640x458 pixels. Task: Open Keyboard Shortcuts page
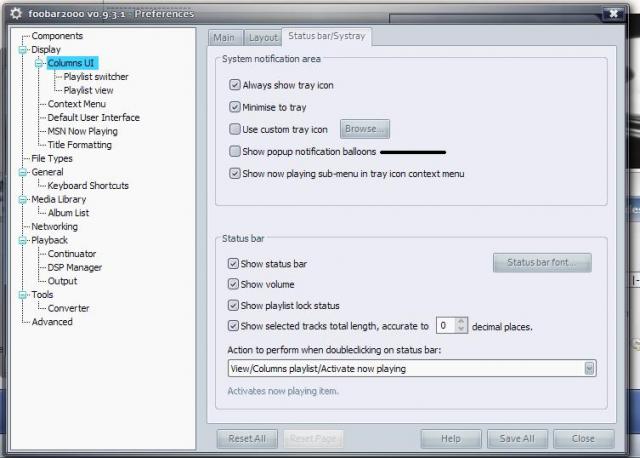coord(88,186)
